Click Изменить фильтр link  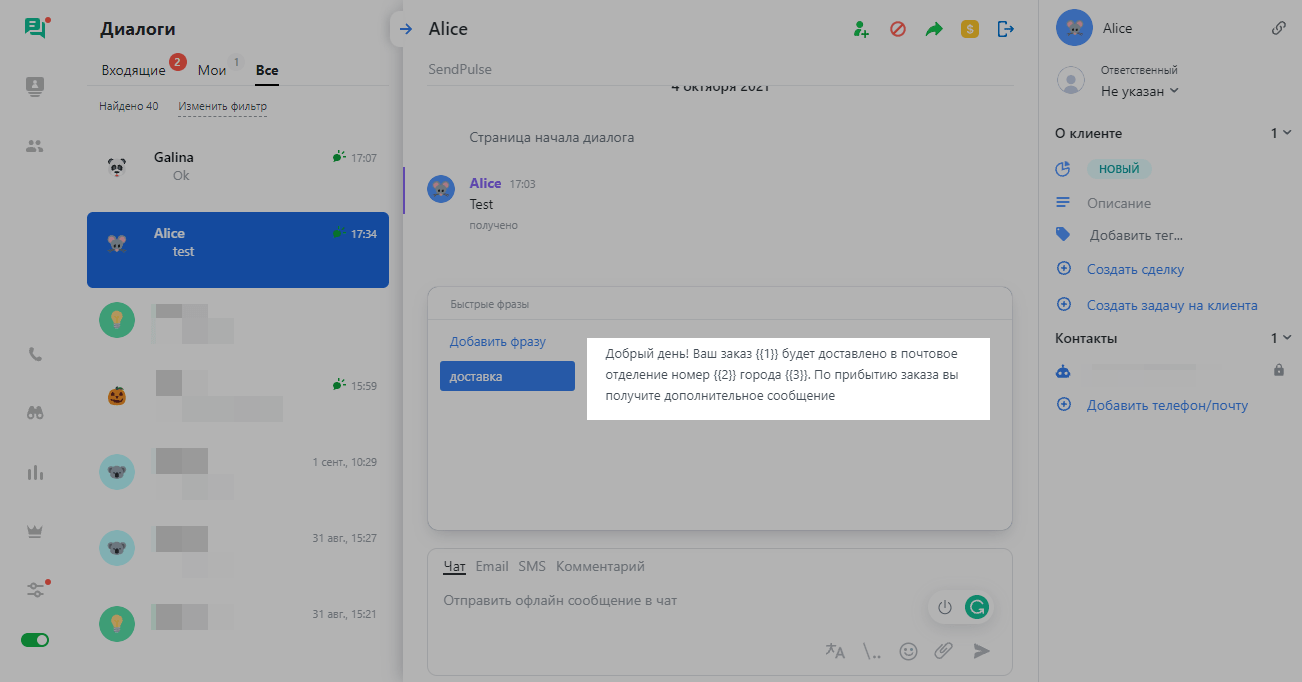[222, 106]
